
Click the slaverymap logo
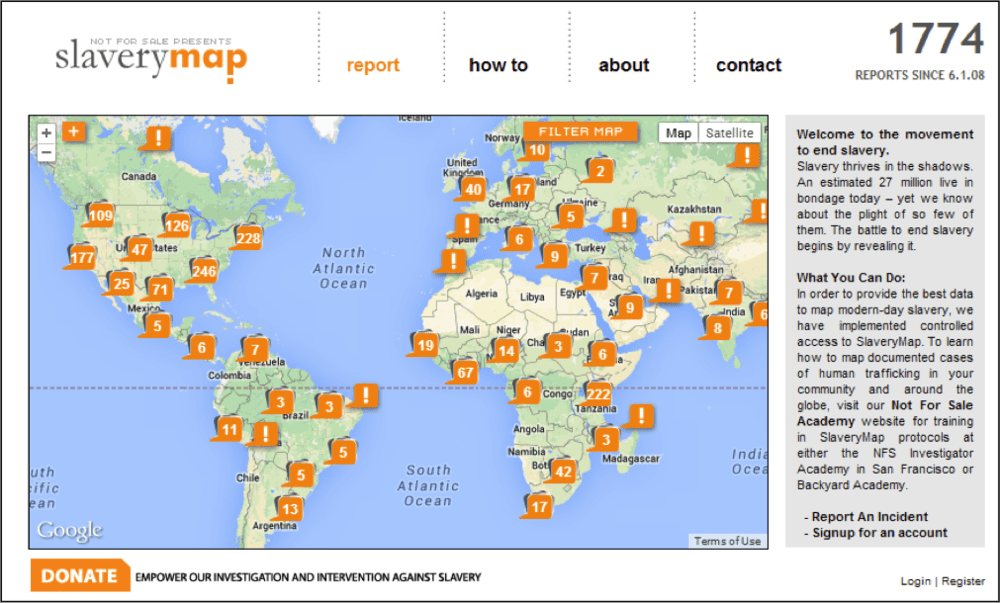click(x=151, y=59)
